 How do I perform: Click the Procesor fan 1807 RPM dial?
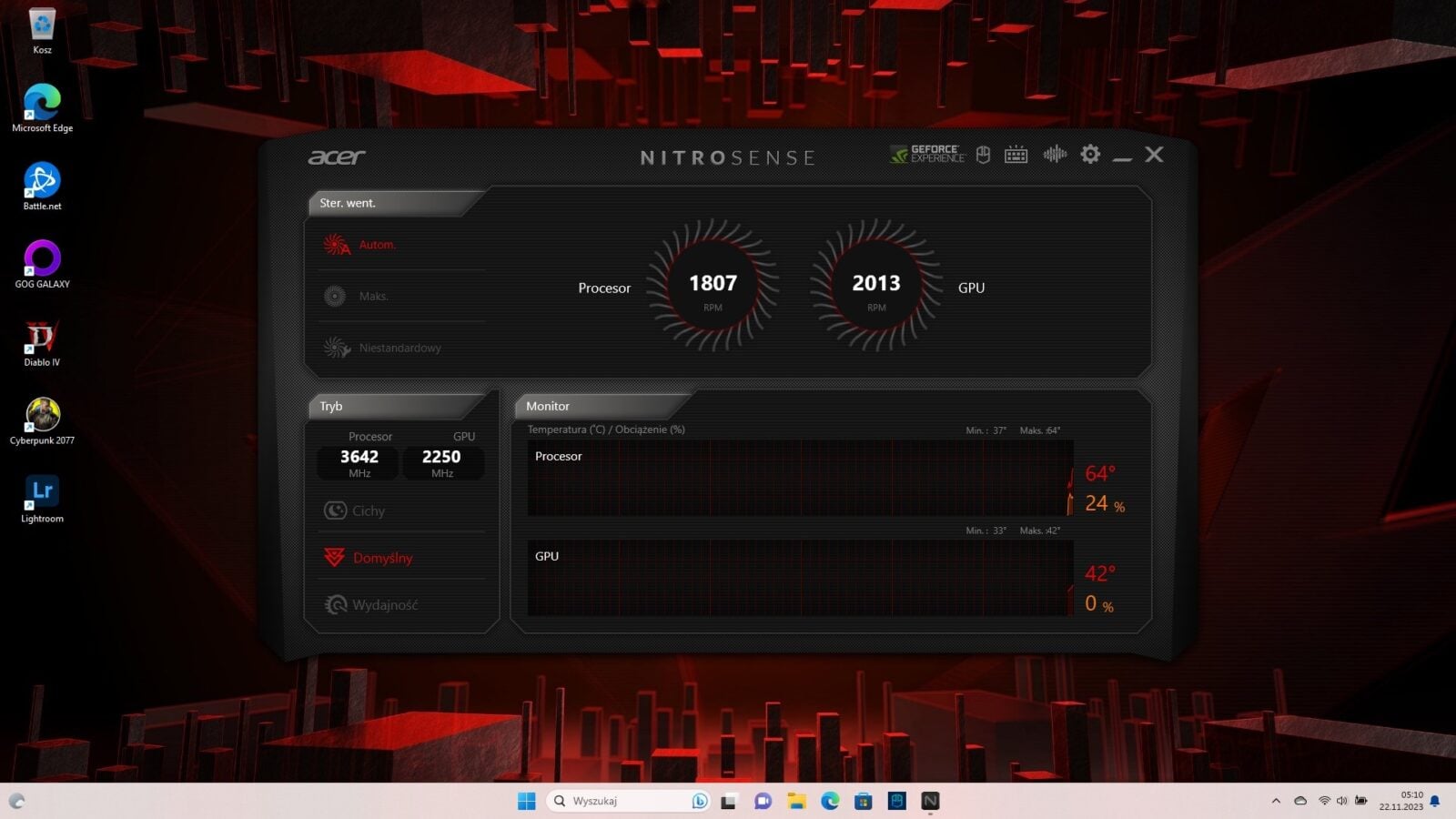[713, 285]
